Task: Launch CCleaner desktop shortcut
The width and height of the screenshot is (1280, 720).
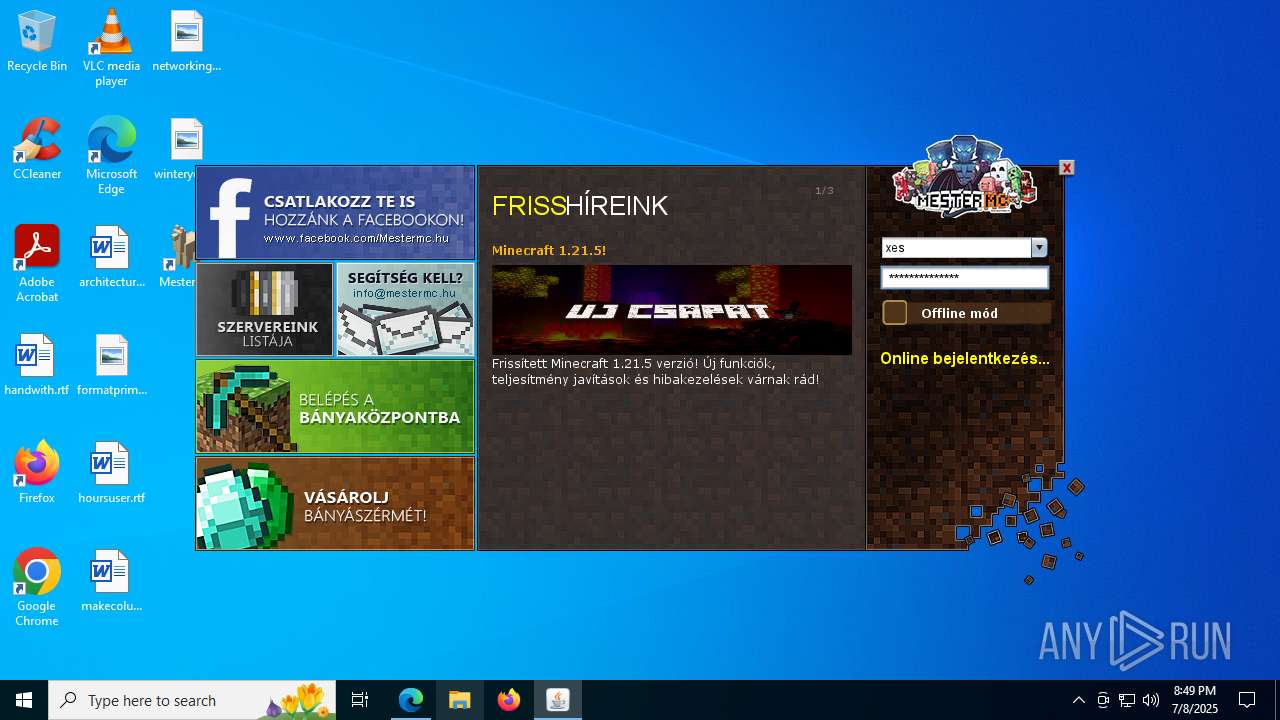Action: (x=37, y=150)
